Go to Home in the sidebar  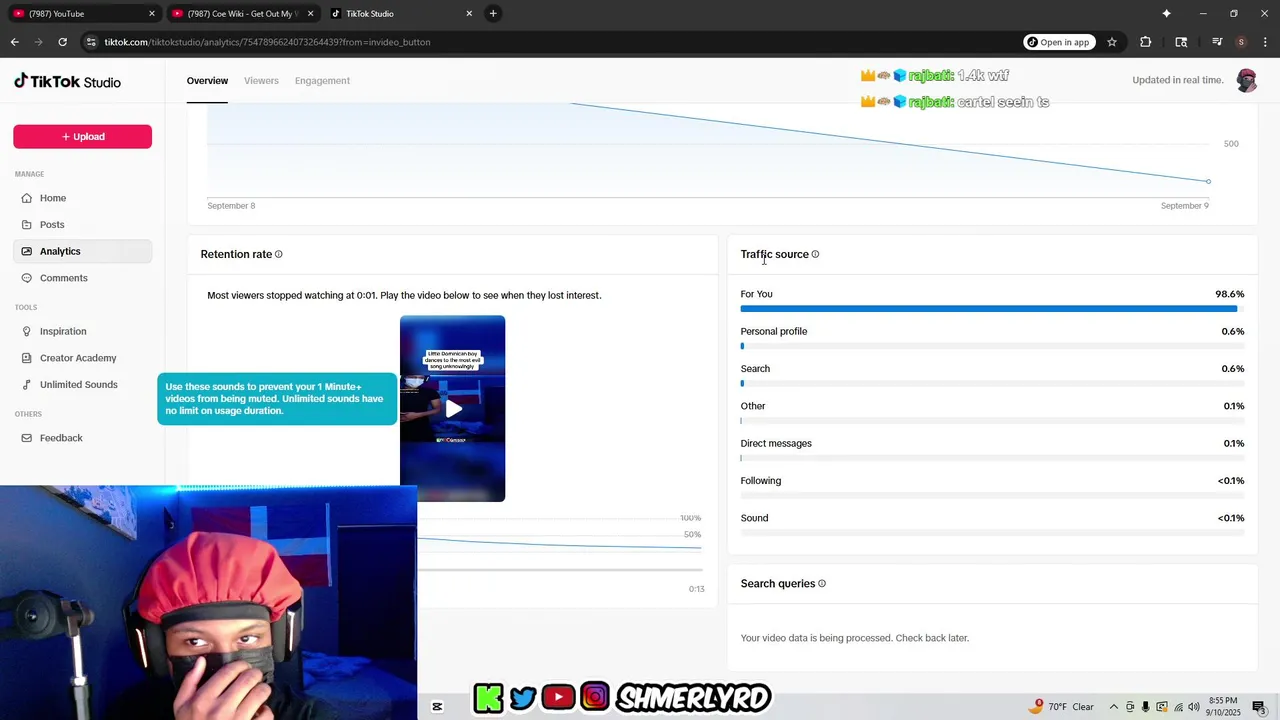pos(82,198)
